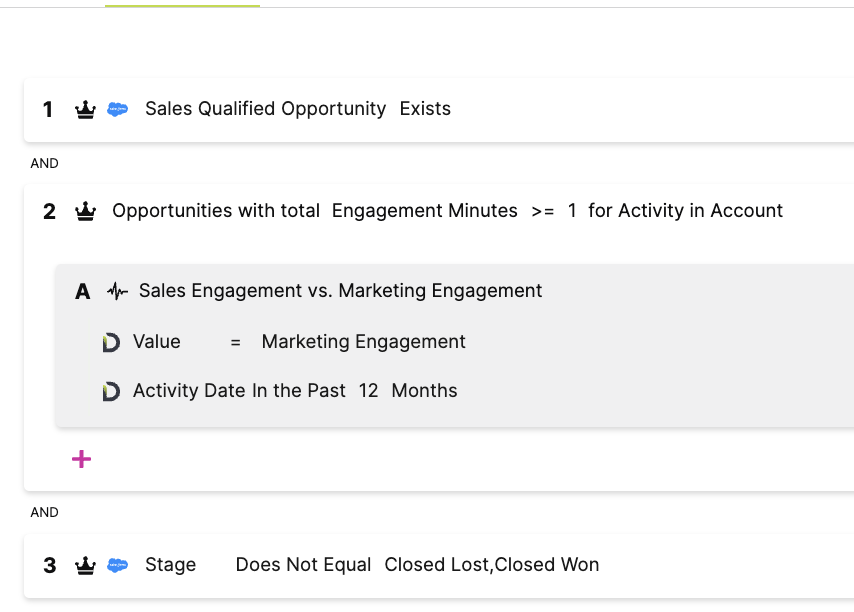Click the Closed Lost,Closed Won value
Screen dimensions: 854x612
491,565
